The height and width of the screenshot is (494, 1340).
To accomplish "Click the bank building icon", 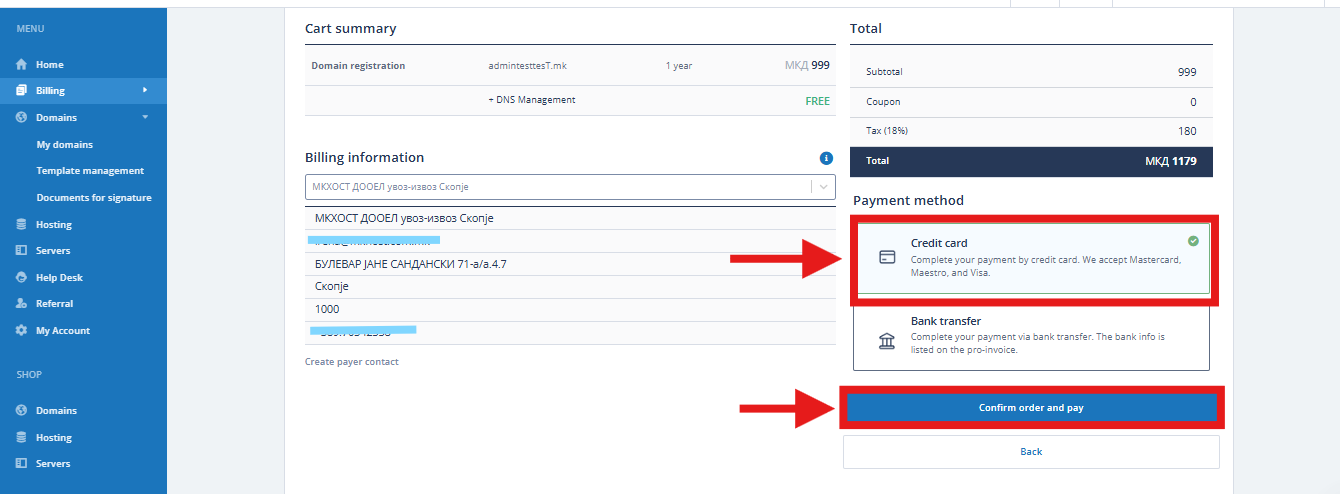I will (x=886, y=342).
